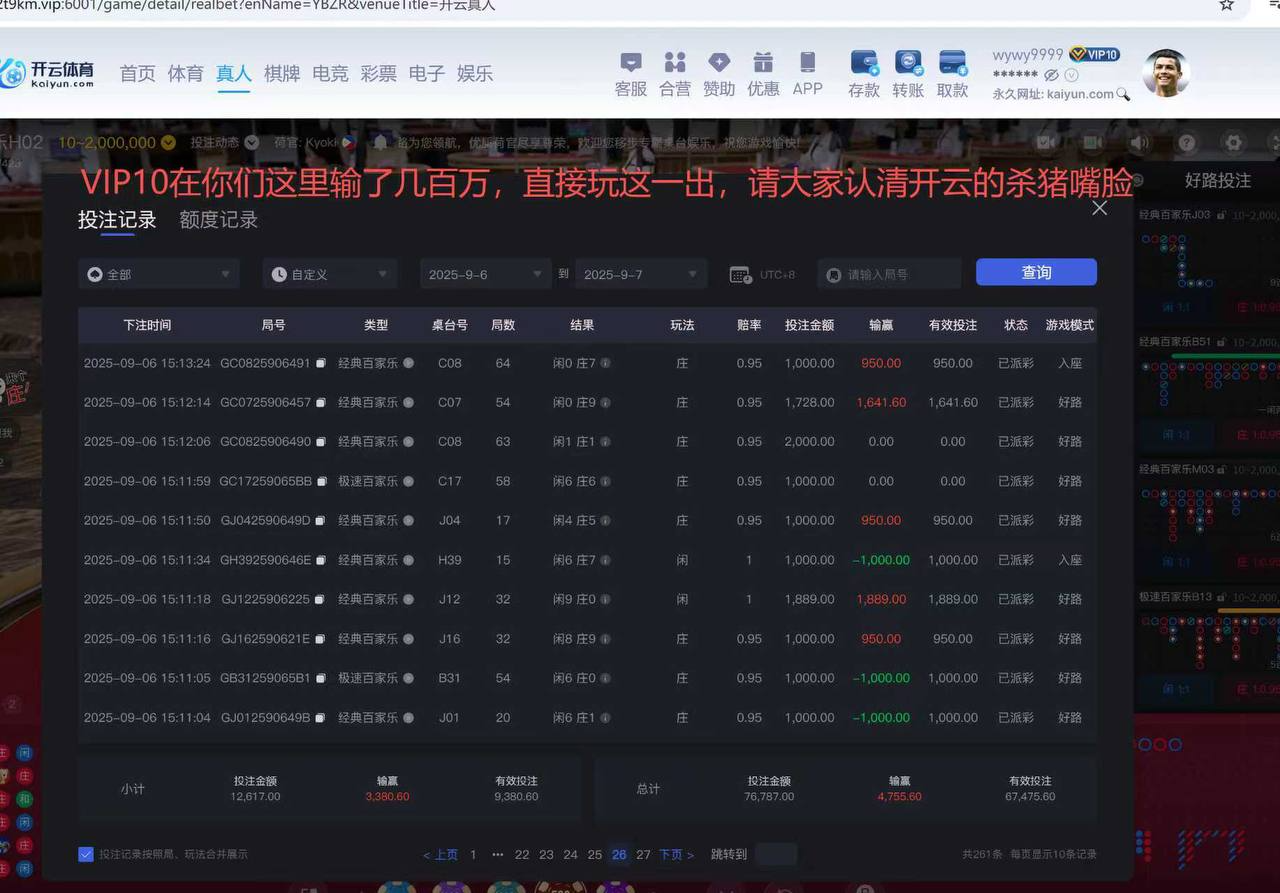Expand the 10~2,000,000 betting limit chevron
The width and height of the screenshot is (1280, 893).
(167, 143)
